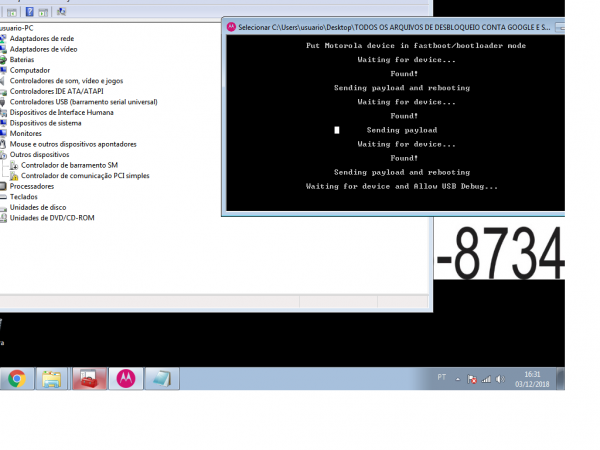Select Controladores USB (barramento serial universal)
The width and height of the screenshot is (600, 450).
pos(83,102)
